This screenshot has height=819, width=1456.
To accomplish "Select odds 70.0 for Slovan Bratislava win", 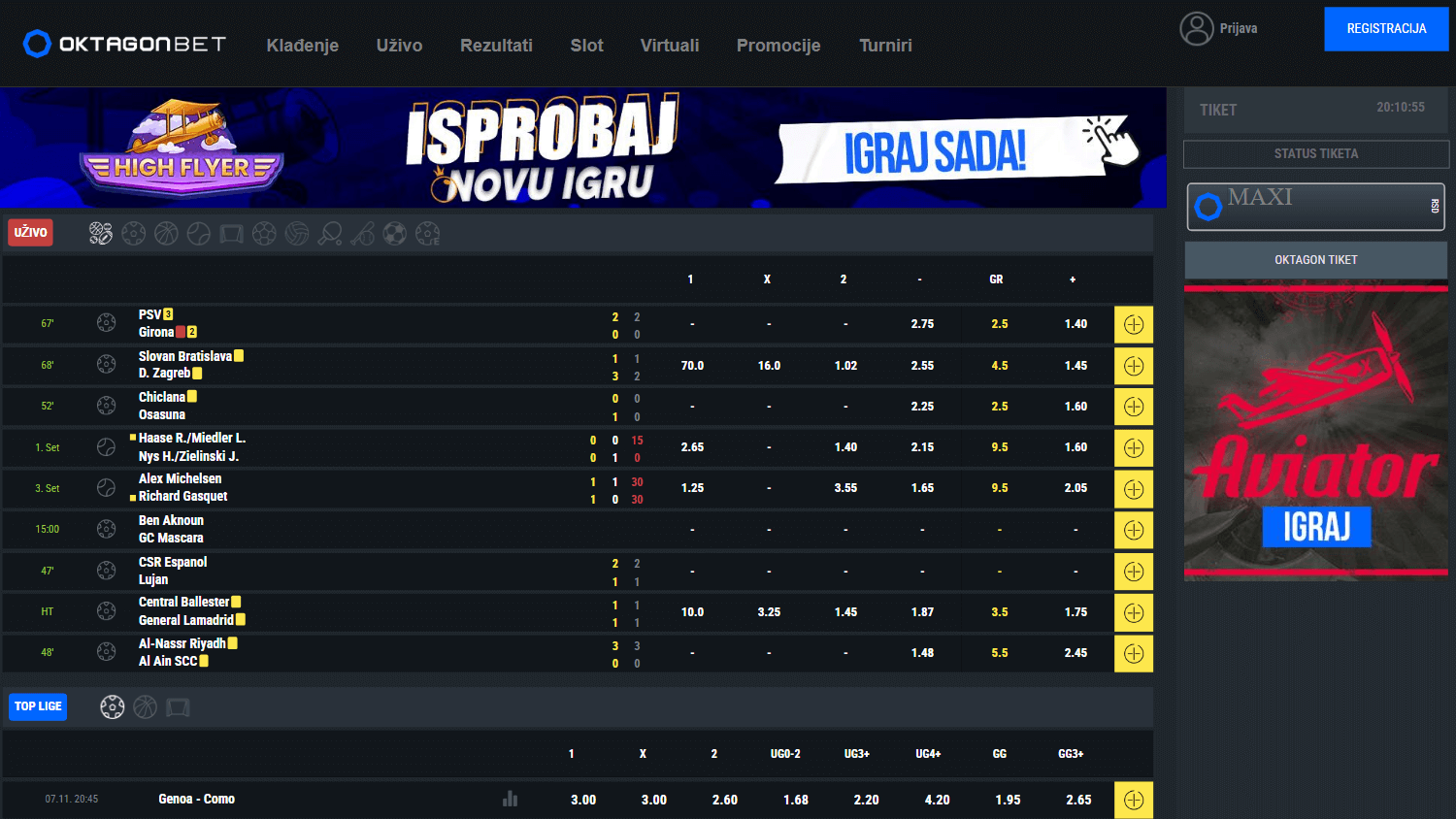I will [692, 366].
